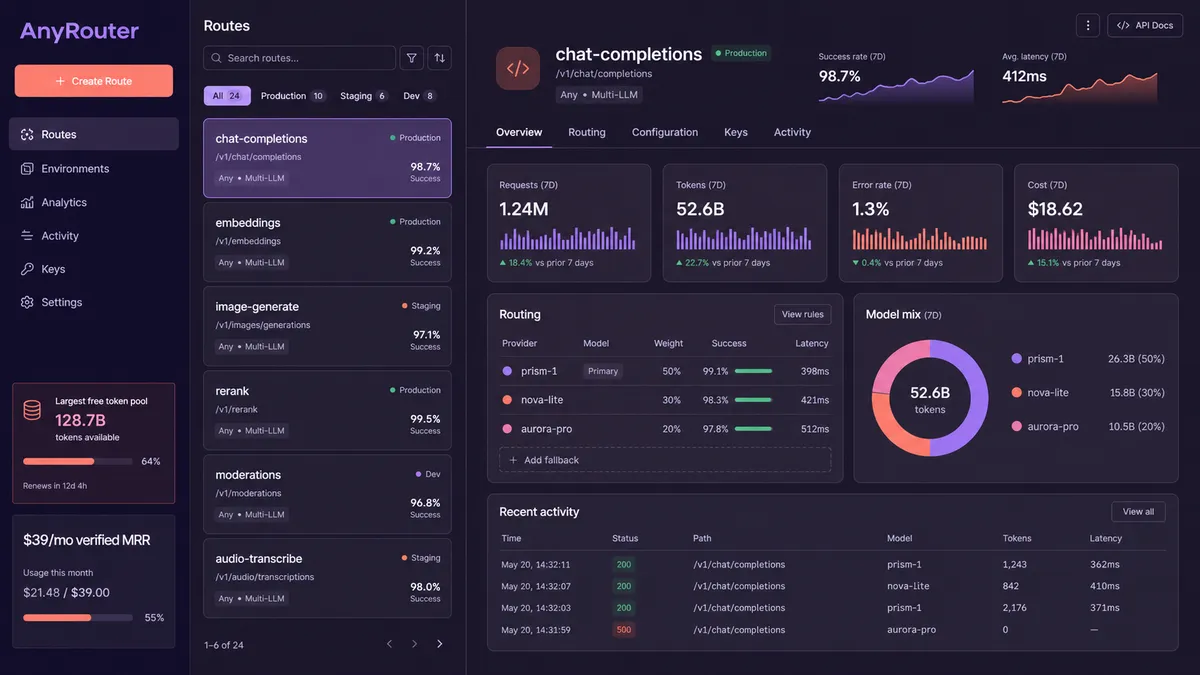Image resolution: width=1200 pixels, height=675 pixels.
Task: Go to the previous routes page arrow
Action: pyautogui.click(x=390, y=644)
